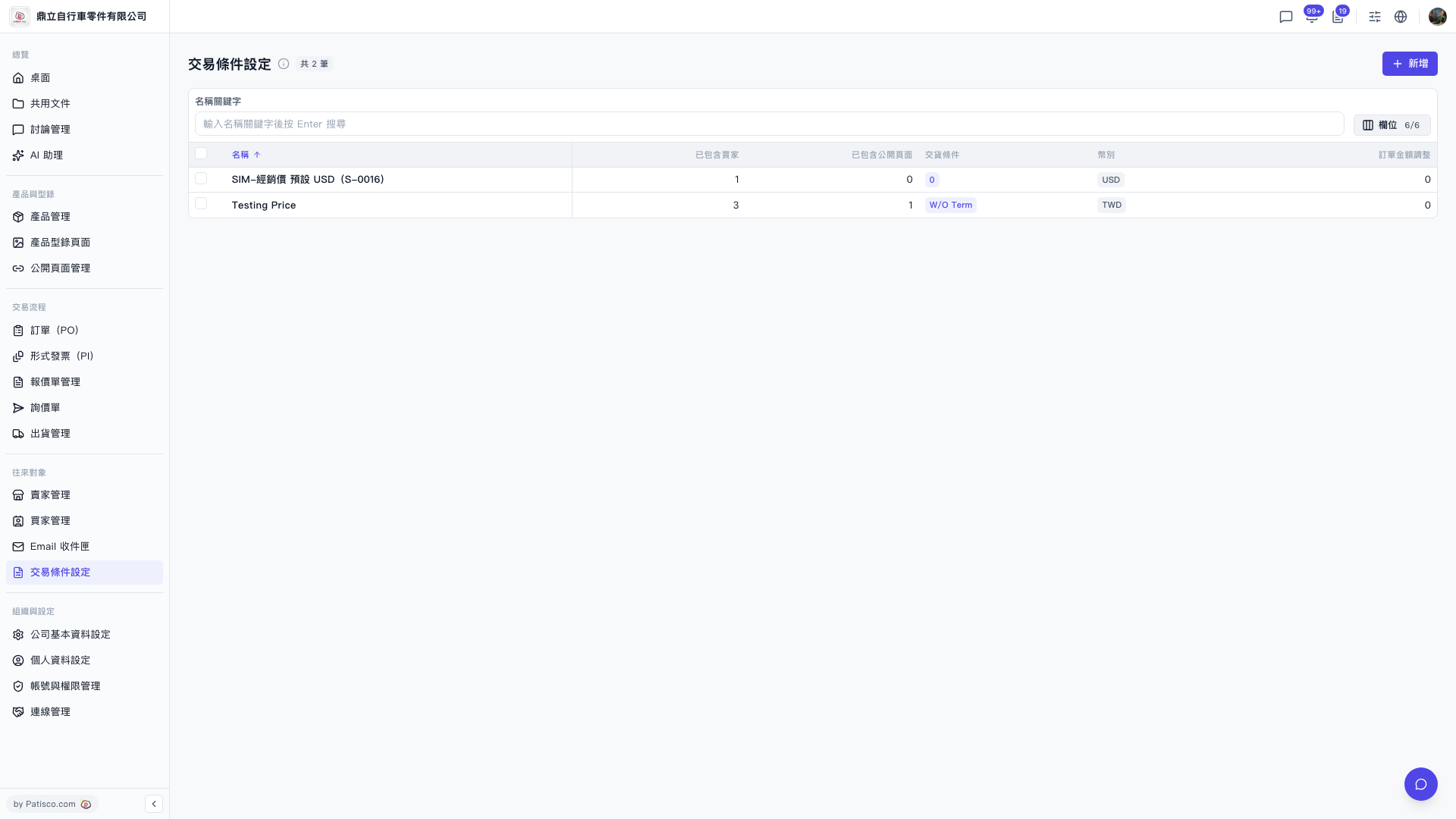Open the floating chat support bubble
The width and height of the screenshot is (1456, 819).
point(1420,784)
